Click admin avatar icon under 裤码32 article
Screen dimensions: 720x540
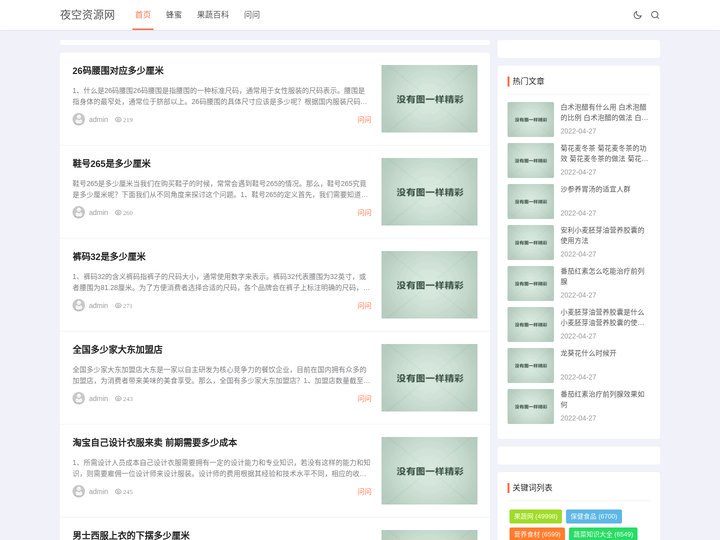tap(79, 305)
